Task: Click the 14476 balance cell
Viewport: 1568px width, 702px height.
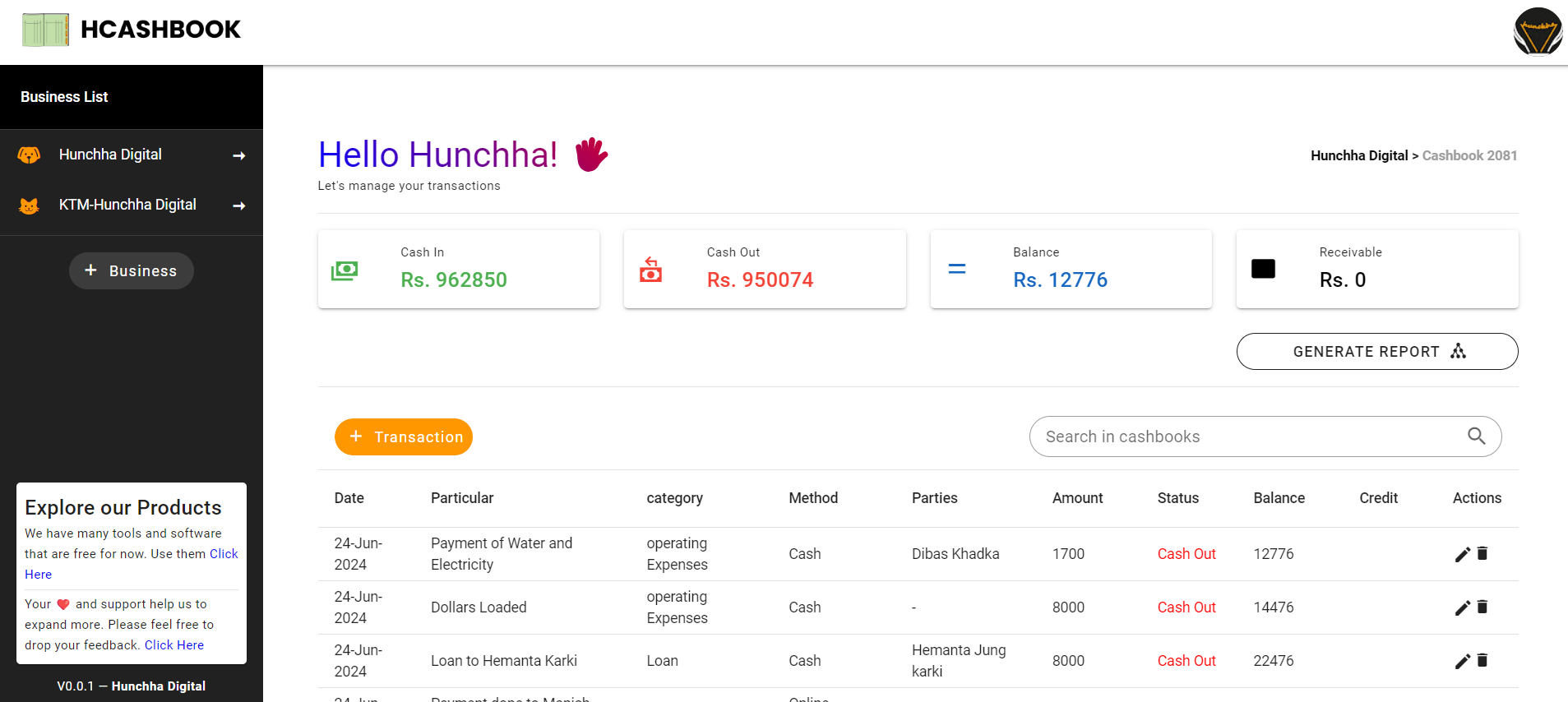Action: point(1274,607)
